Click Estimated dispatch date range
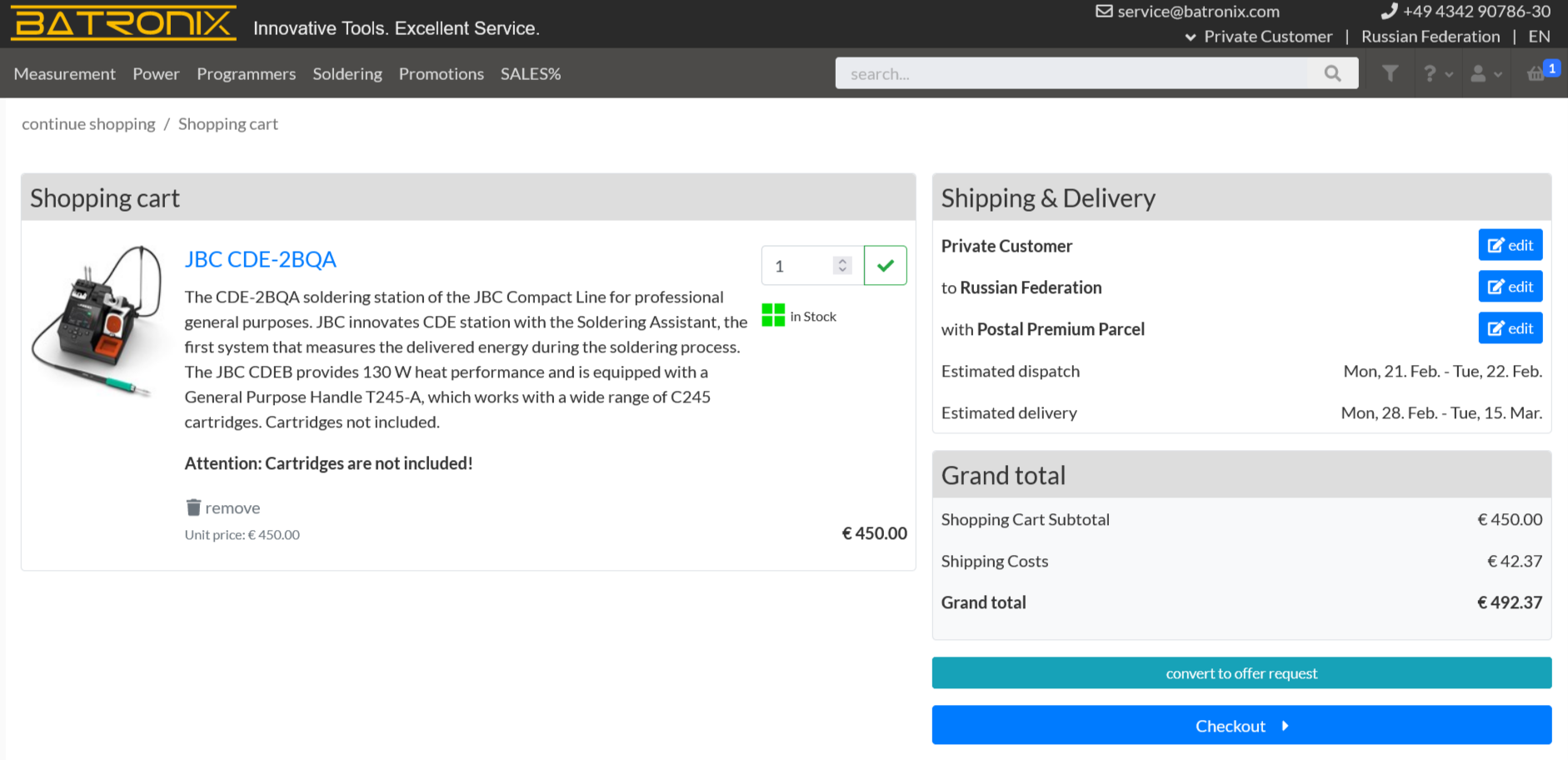 pyautogui.click(x=1443, y=371)
